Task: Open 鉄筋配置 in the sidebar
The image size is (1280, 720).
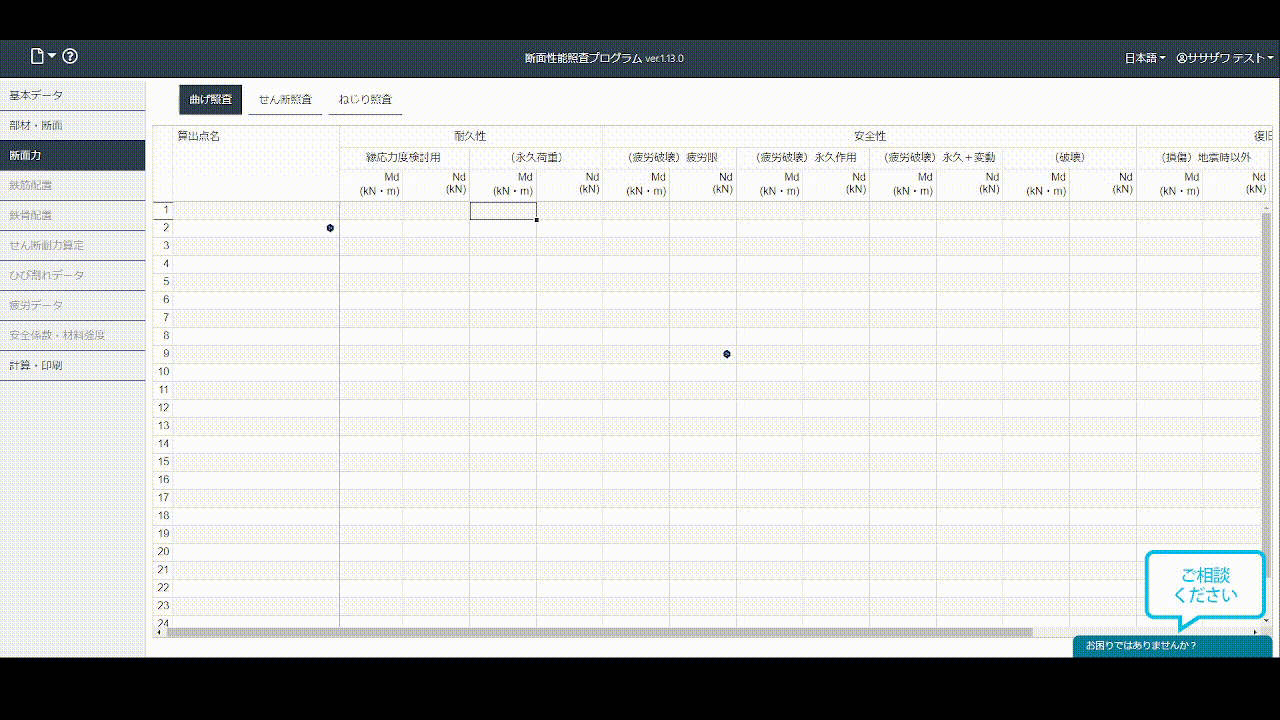Action: (72, 185)
